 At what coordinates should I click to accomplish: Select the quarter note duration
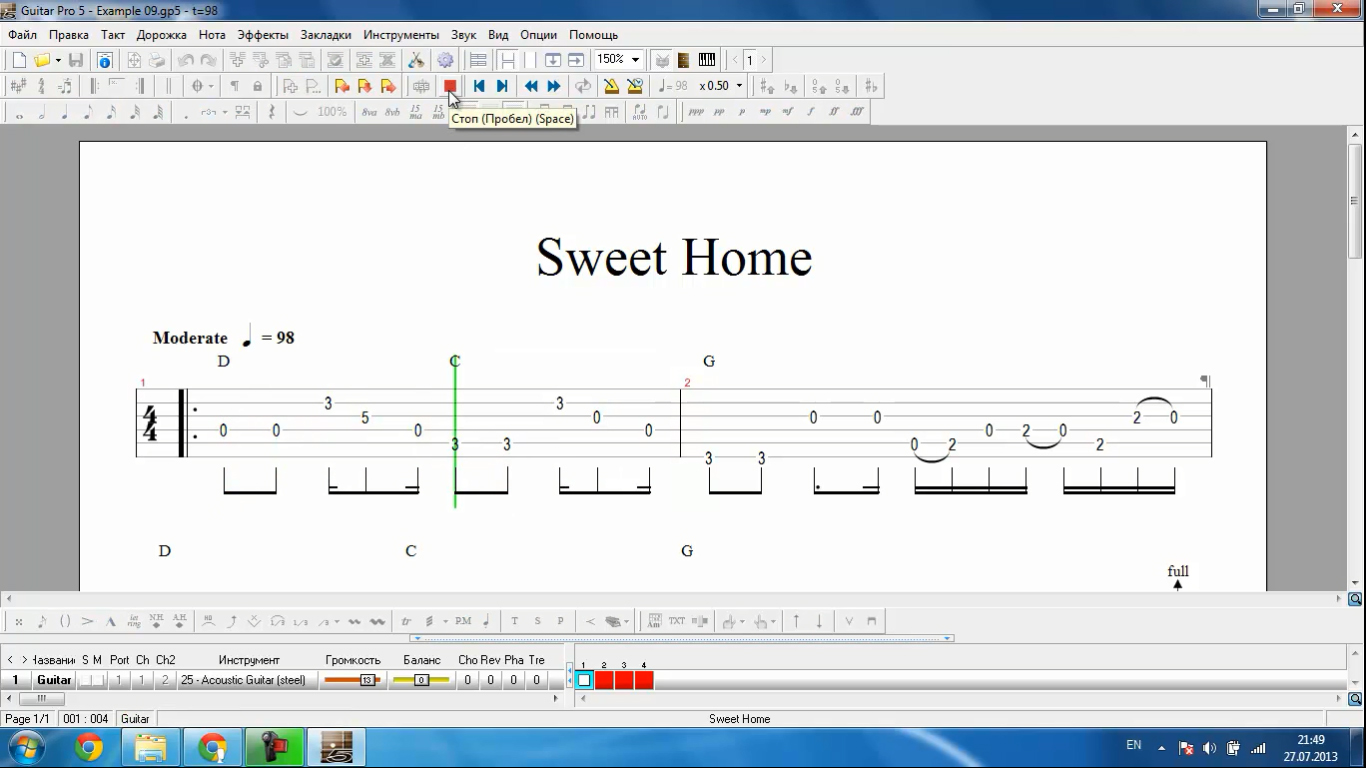coord(65,112)
